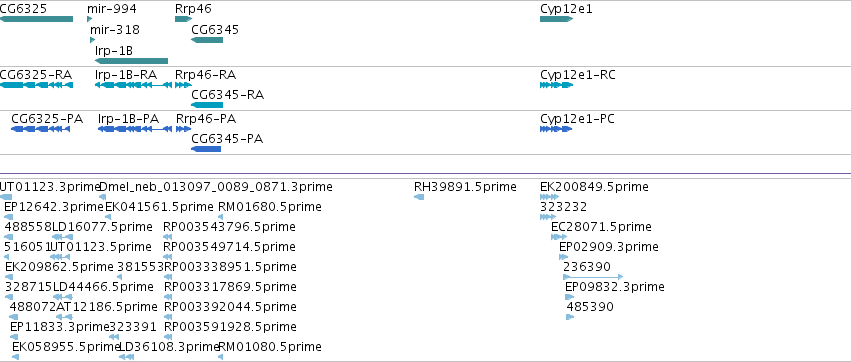851x362 pixels.
Task: Open the EP11833.3prime EST label
Action: pyautogui.click(x=60, y=327)
